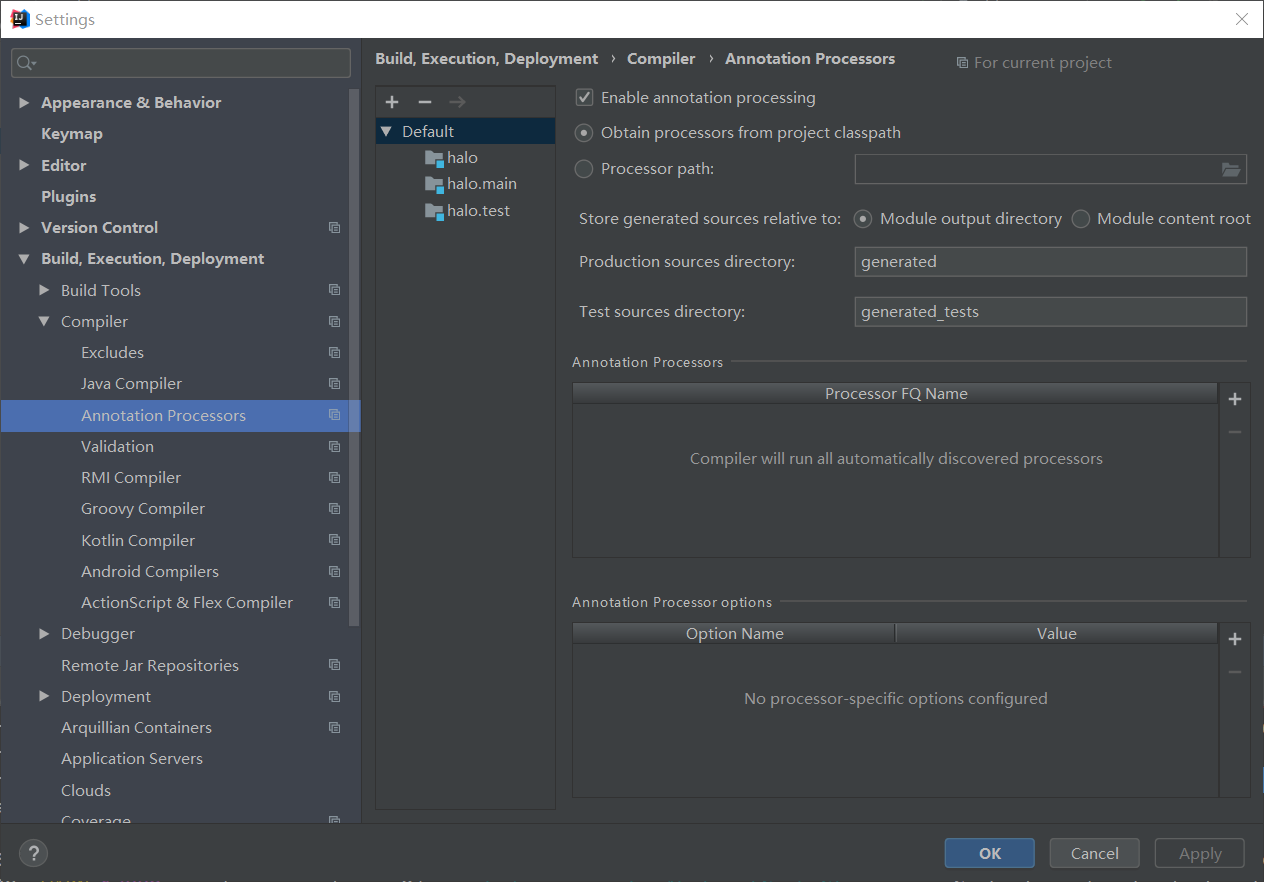
Task: Click the Option Name column header
Action: click(735, 634)
